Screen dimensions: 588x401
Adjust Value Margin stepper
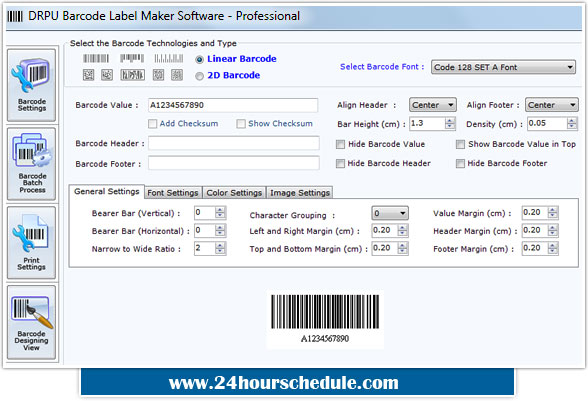pyautogui.click(x=552, y=213)
